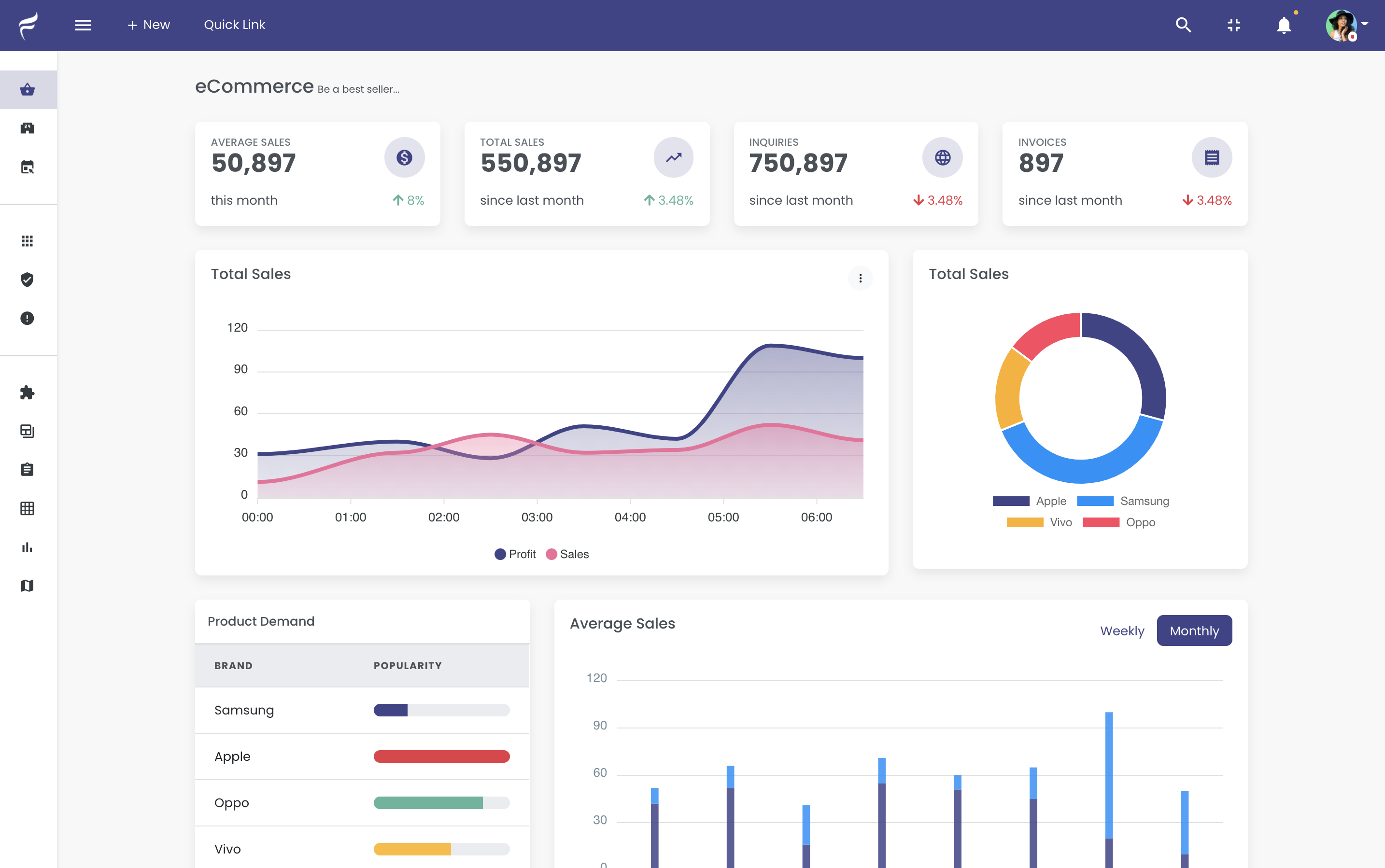The width and height of the screenshot is (1385, 868).
Task: Open the map sidebar icon
Action: (x=27, y=585)
